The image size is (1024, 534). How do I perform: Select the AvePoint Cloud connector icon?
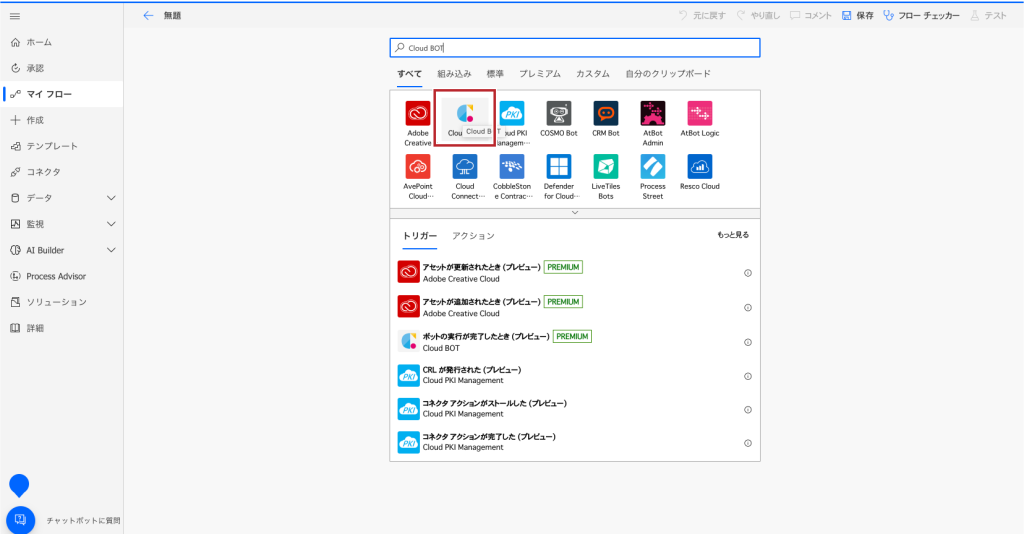coord(418,167)
